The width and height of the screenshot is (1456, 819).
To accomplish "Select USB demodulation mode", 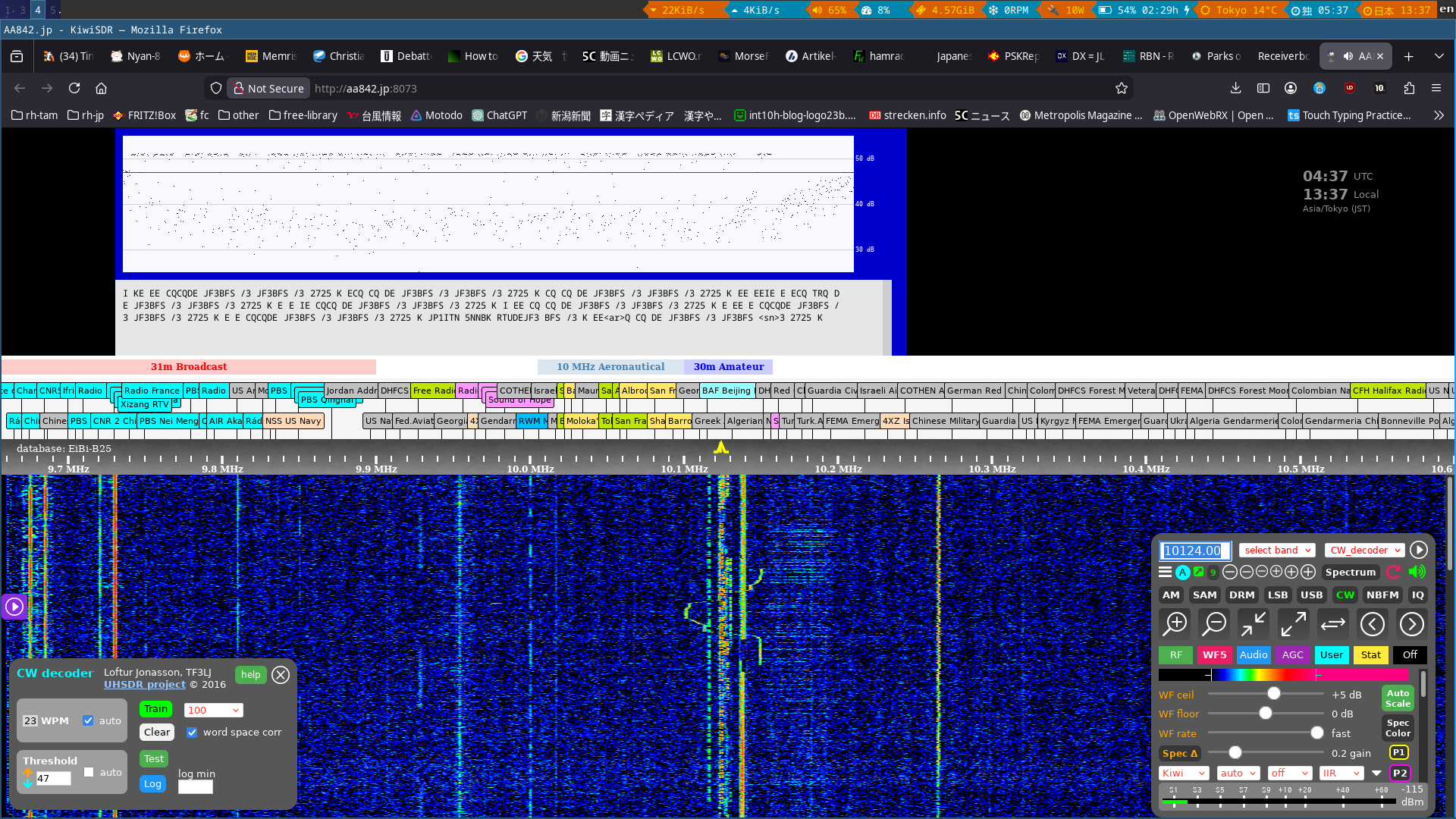I will [1311, 595].
